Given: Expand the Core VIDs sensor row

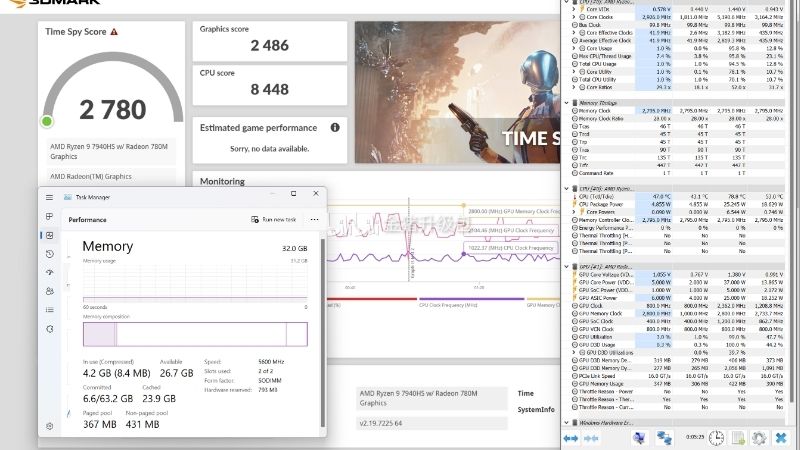Looking at the screenshot, I should click(x=574, y=9).
